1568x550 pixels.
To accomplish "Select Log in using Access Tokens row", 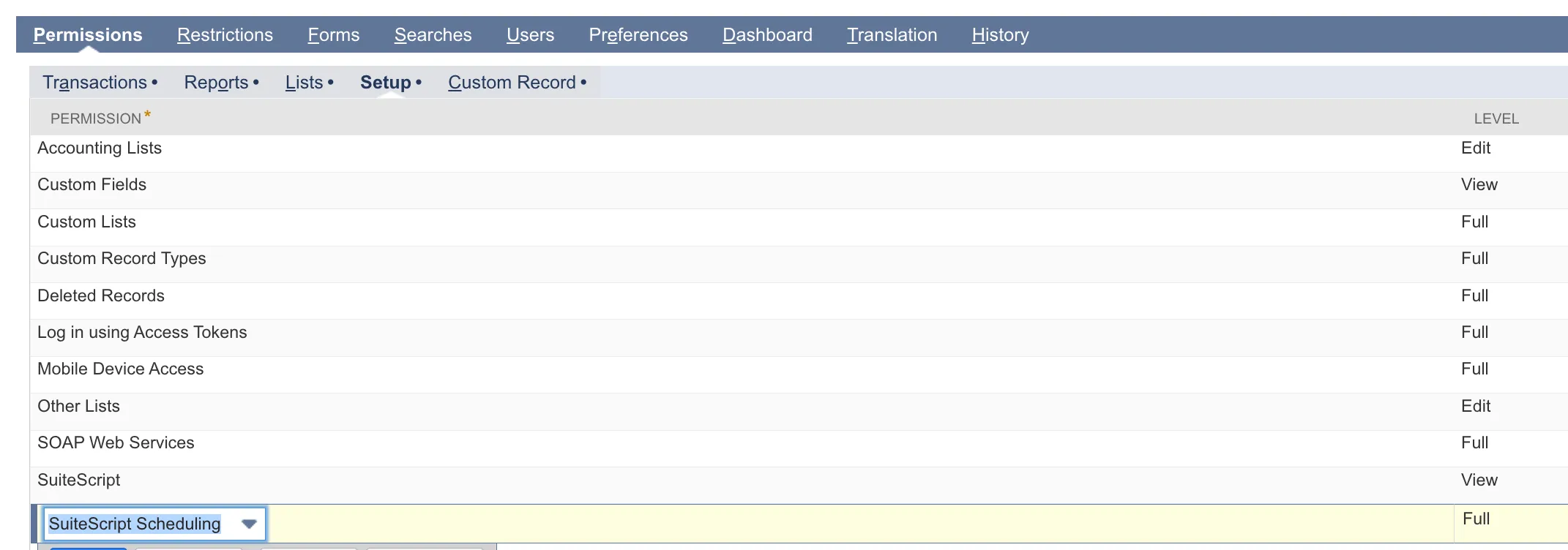I will tap(799, 338).
